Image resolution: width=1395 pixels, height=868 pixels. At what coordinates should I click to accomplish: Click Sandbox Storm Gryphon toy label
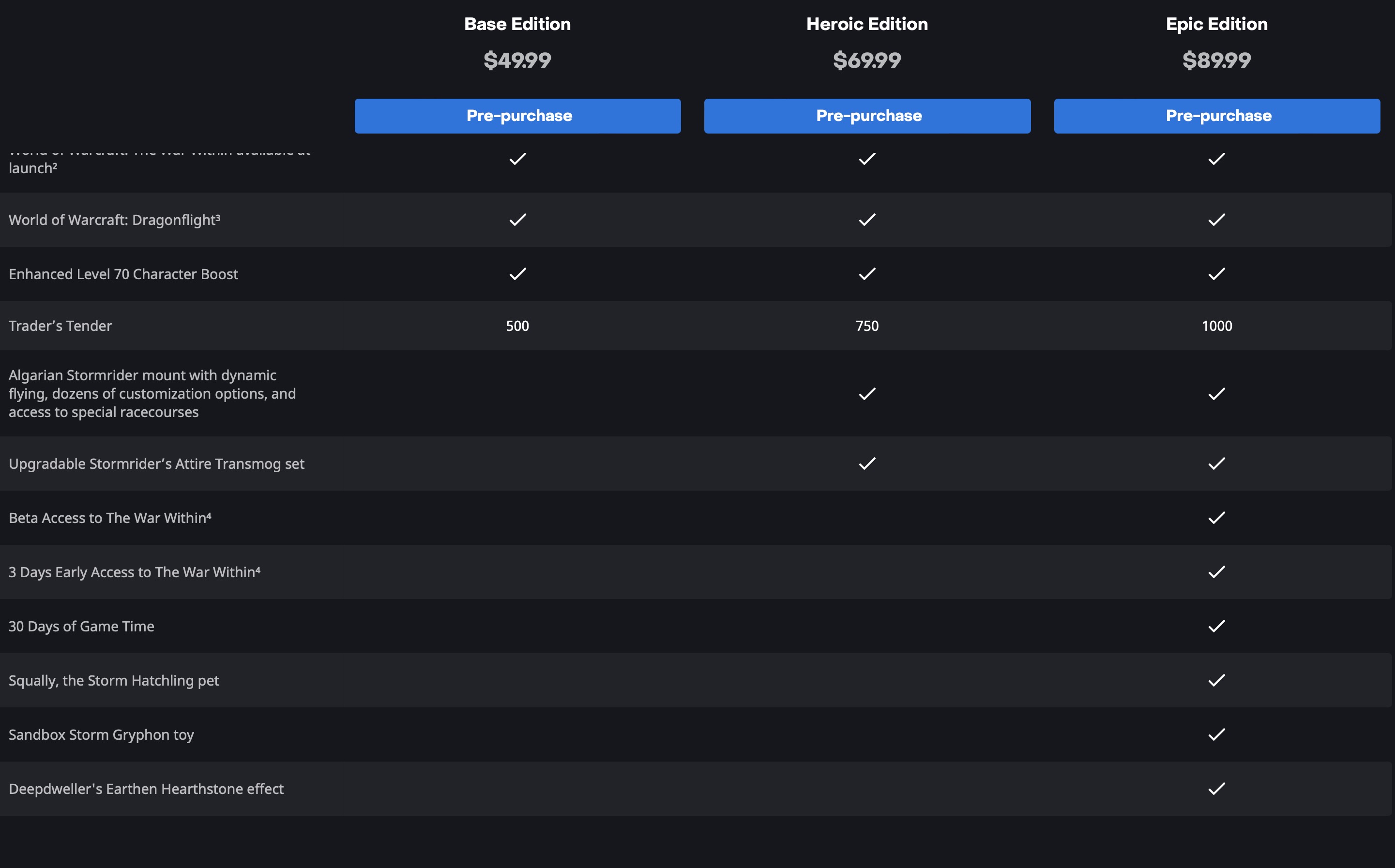[x=101, y=735]
